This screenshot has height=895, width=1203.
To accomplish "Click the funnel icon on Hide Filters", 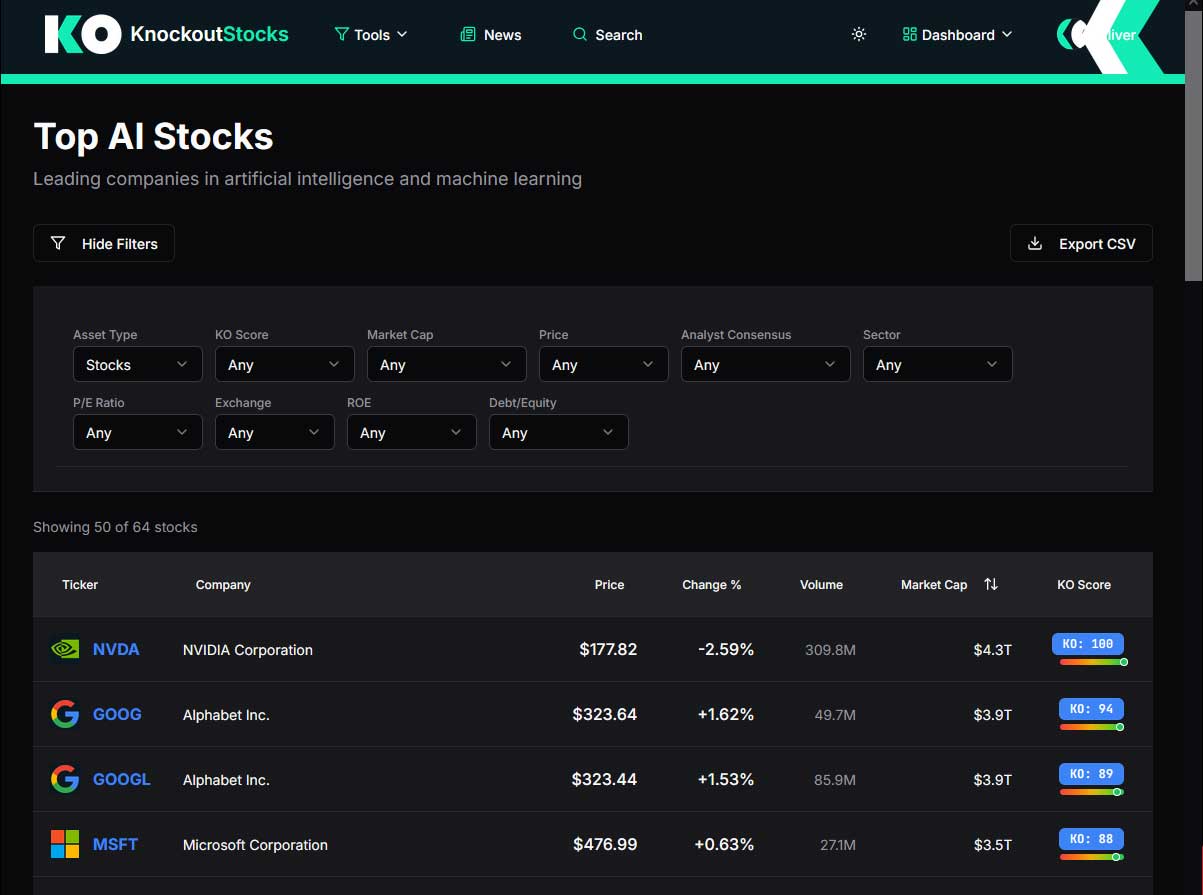I will 59,243.
